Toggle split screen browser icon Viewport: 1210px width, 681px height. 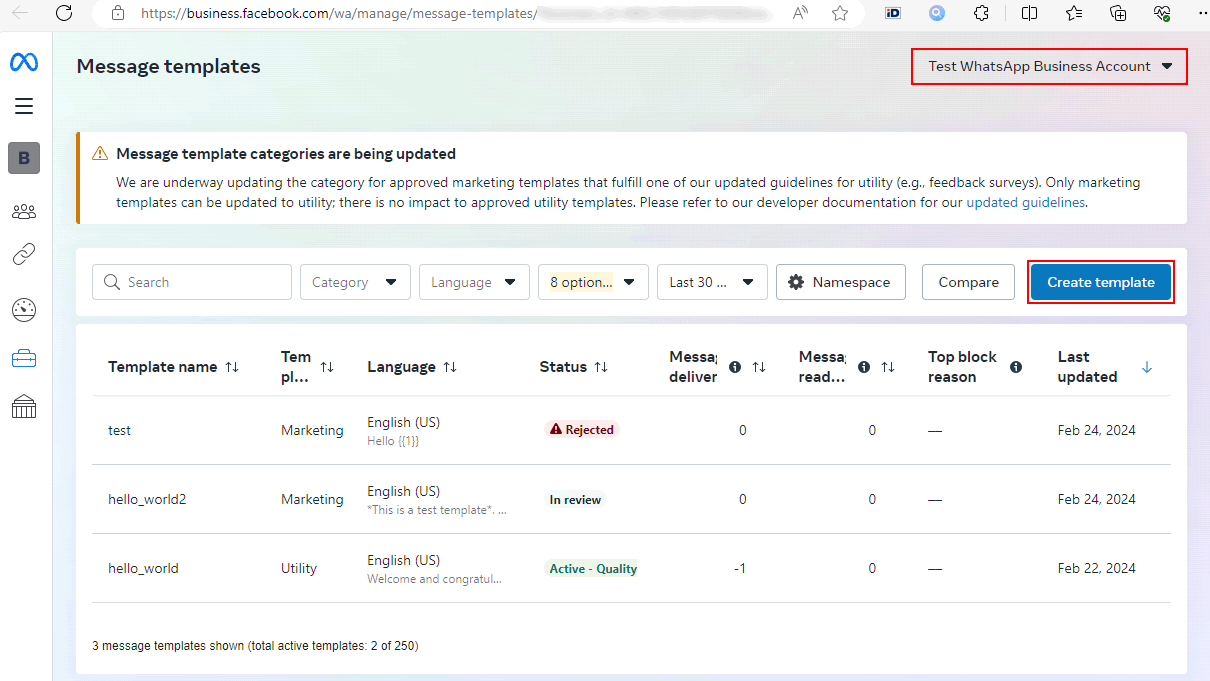(x=1029, y=13)
